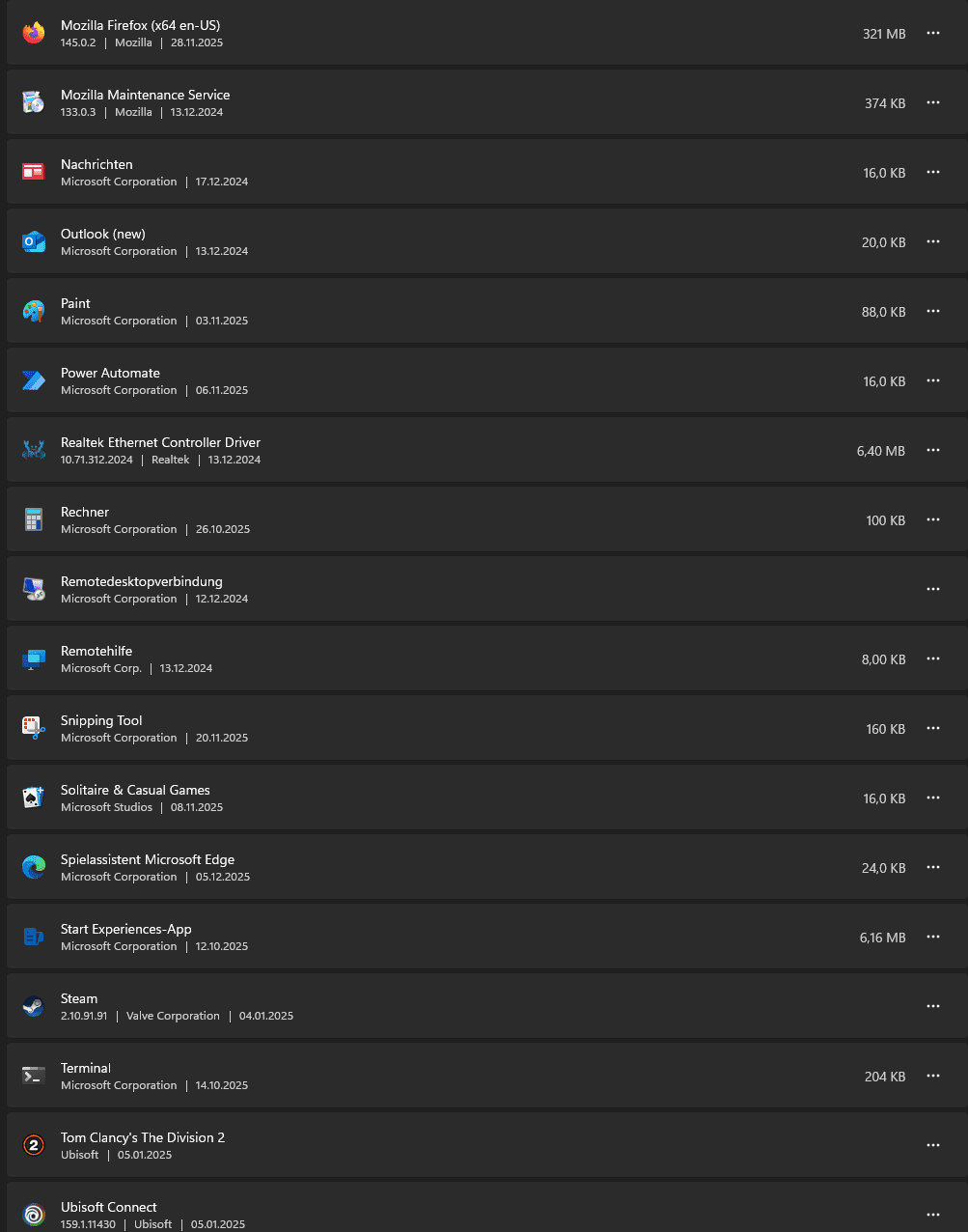Open more options for Tom Clancy's The Division 2
Screen dimensions: 968x1232
(x=933, y=1145)
